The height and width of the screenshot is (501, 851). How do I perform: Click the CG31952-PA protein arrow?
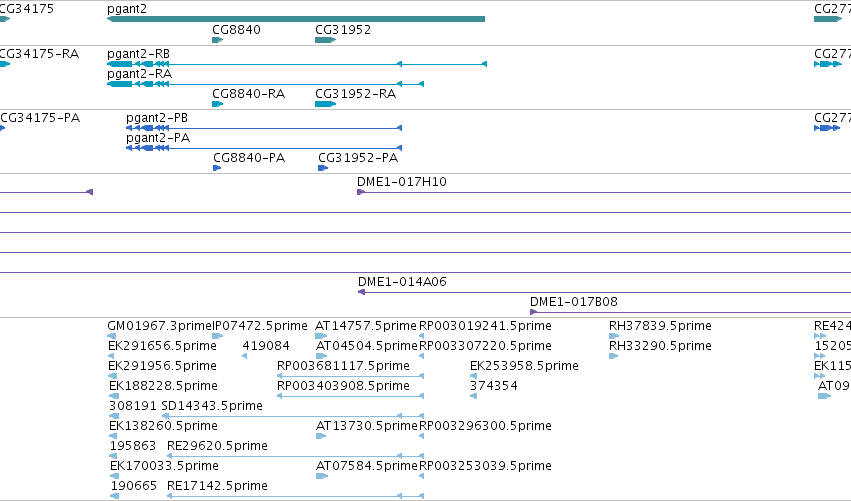point(323,168)
